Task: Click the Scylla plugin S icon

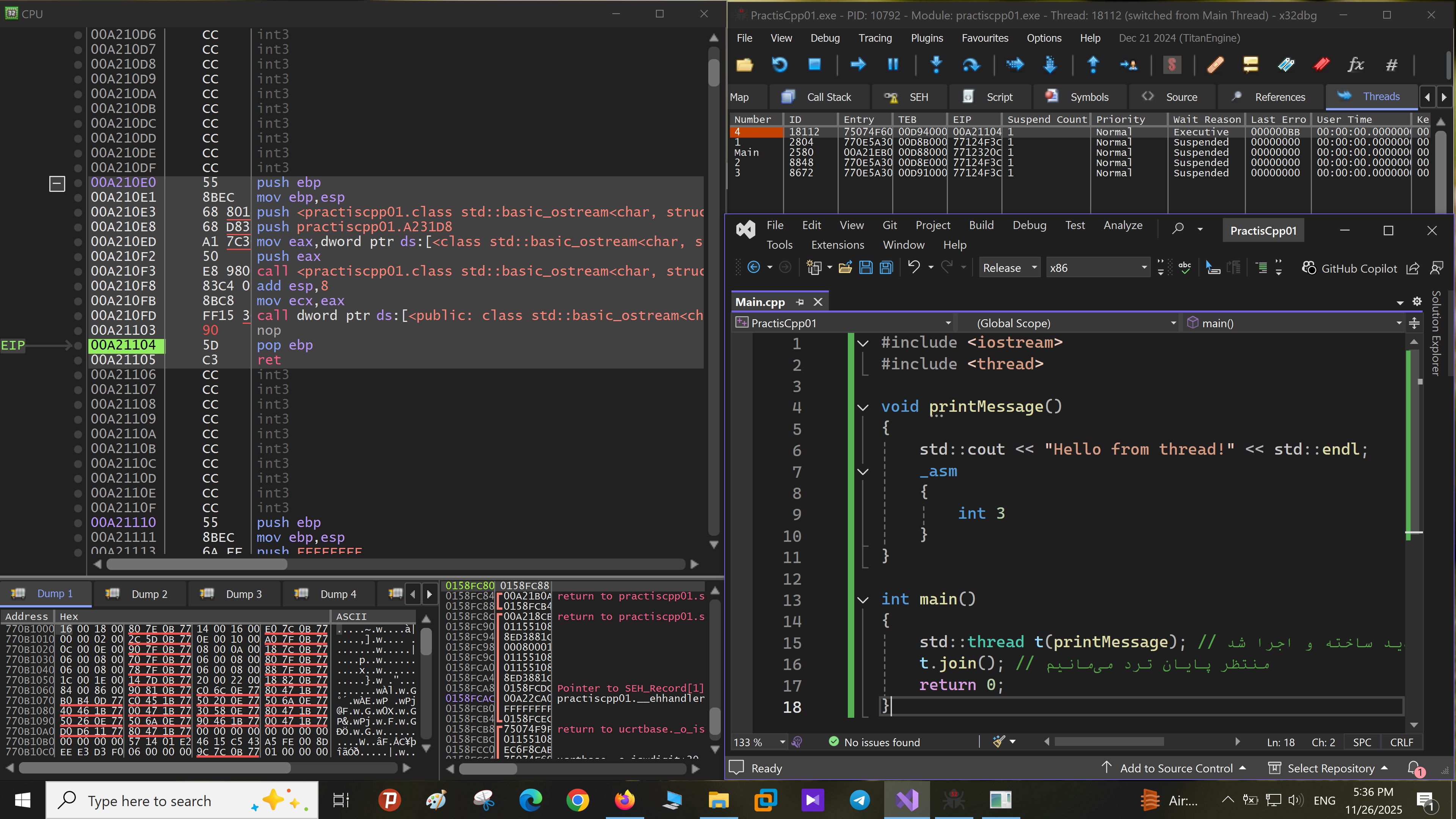Action: click(1172, 64)
